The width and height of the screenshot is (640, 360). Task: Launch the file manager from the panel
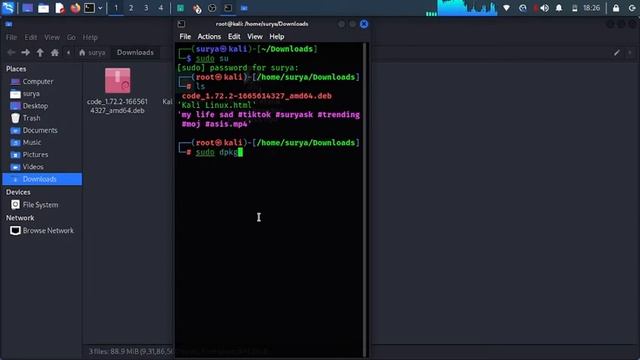point(43,8)
